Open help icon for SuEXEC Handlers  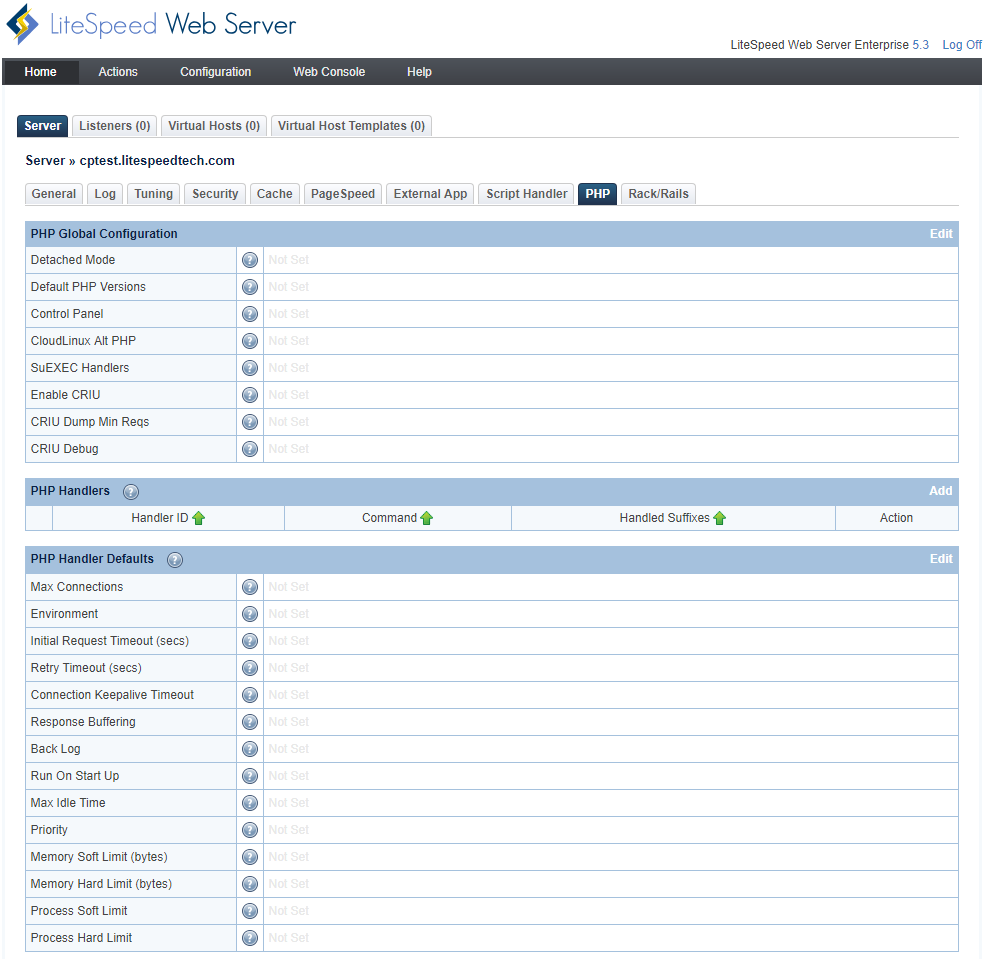click(x=250, y=368)
